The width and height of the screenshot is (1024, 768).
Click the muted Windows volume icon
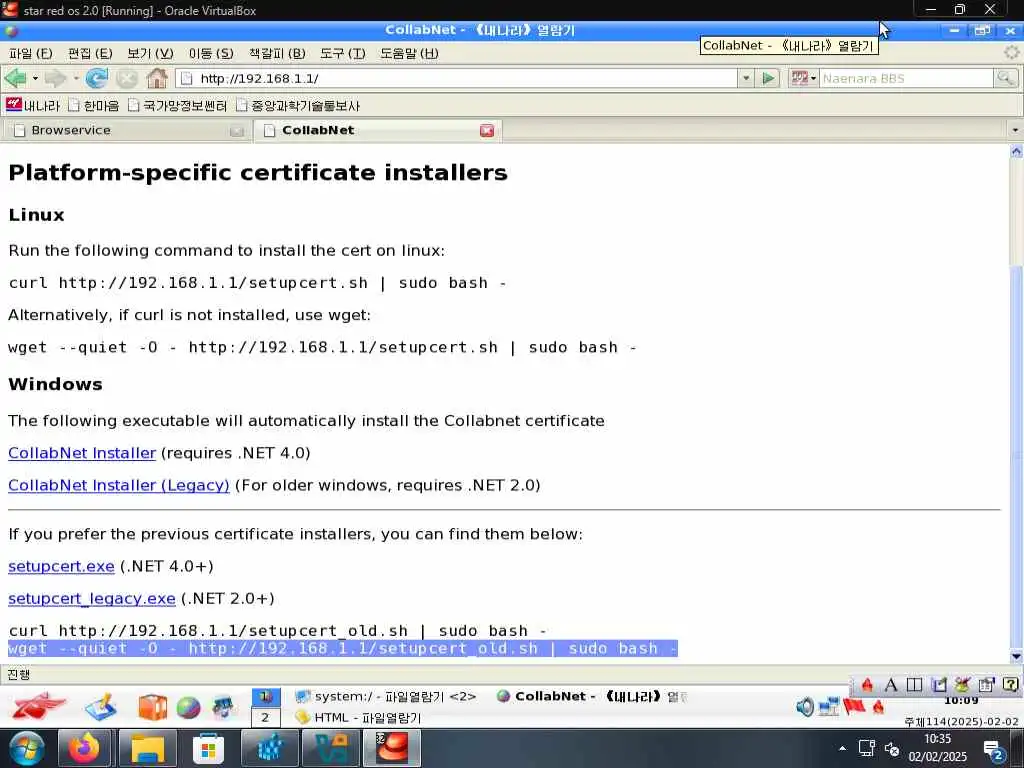pos(892,749)
